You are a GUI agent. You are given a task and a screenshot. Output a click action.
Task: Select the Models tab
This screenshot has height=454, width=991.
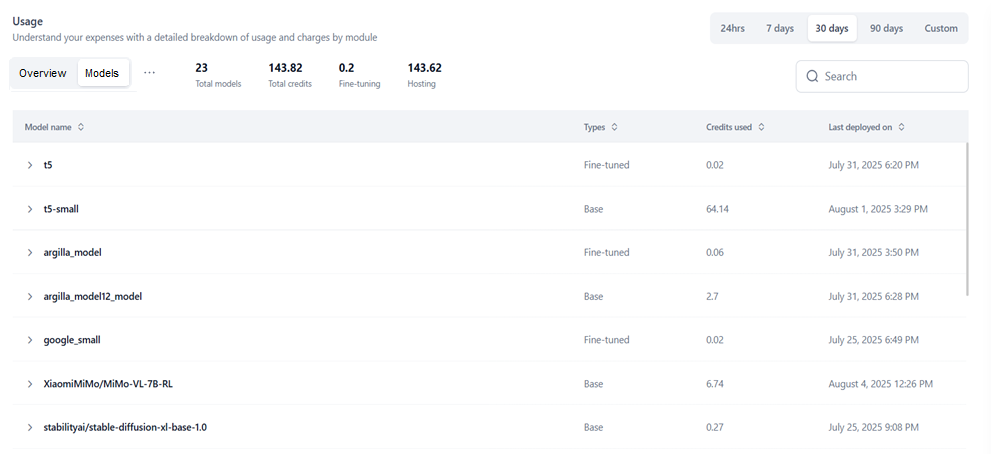point(102,73)
